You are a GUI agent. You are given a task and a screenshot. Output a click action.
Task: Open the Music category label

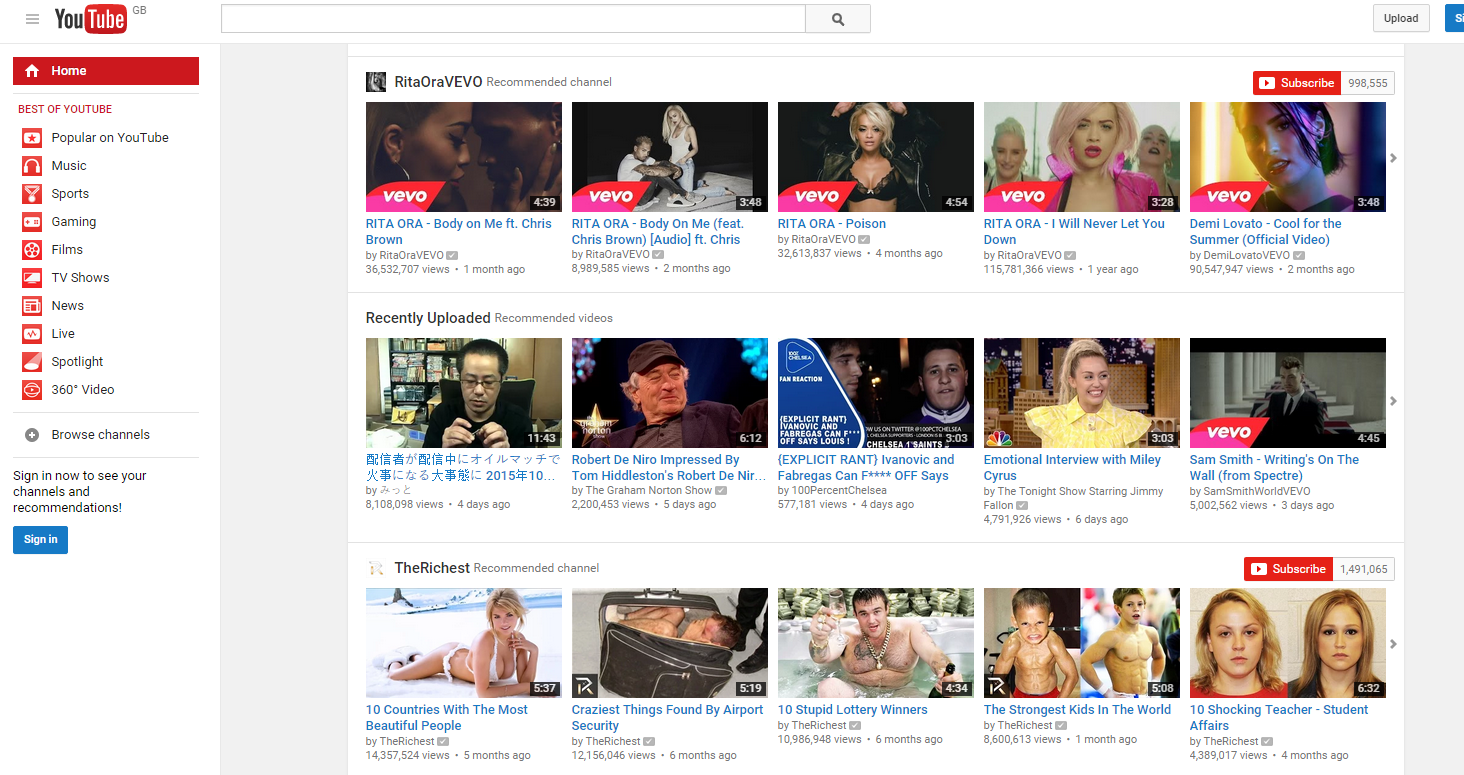pos(69,166)
